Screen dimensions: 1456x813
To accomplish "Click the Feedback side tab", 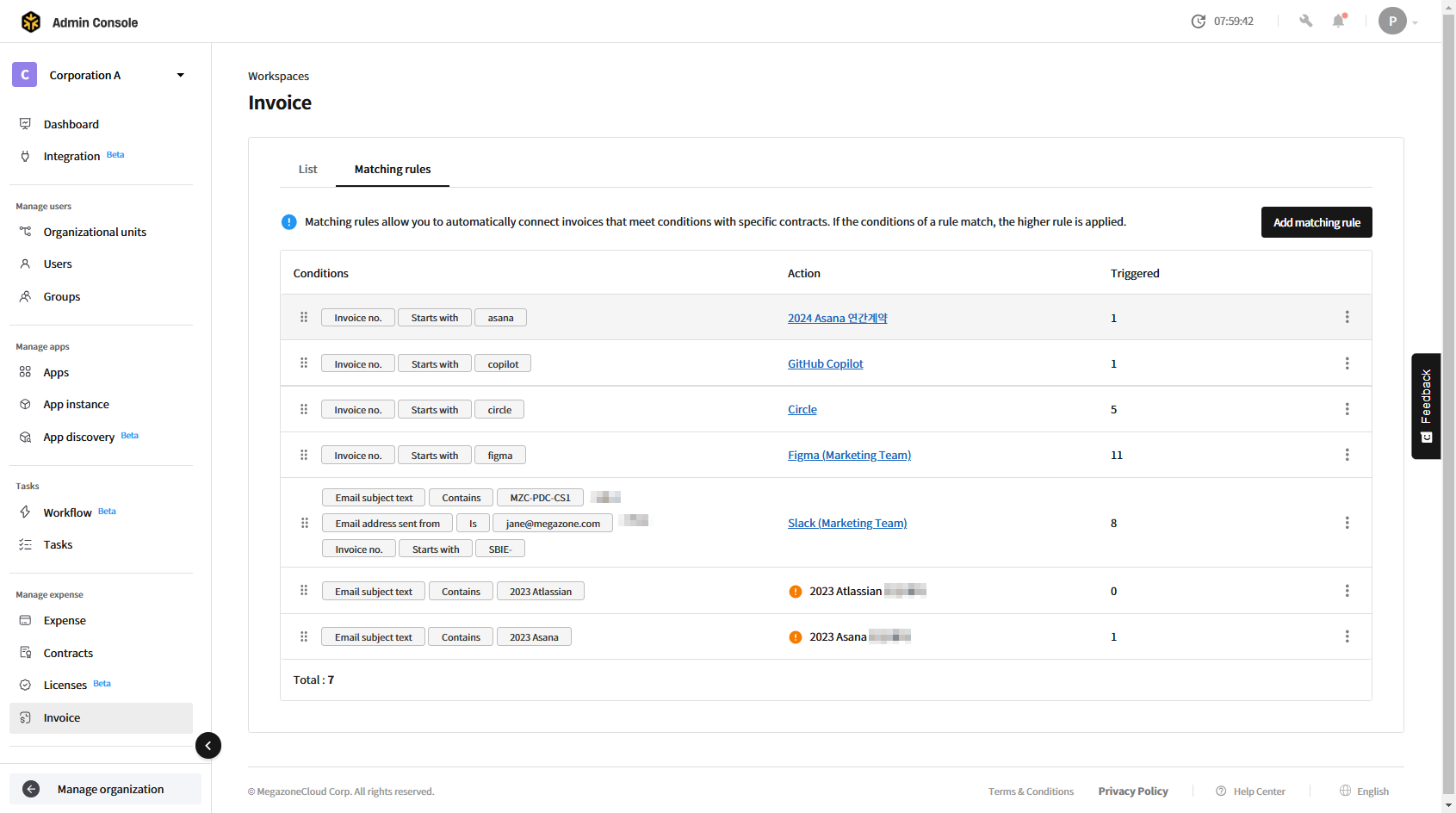I will point(1426,406).
